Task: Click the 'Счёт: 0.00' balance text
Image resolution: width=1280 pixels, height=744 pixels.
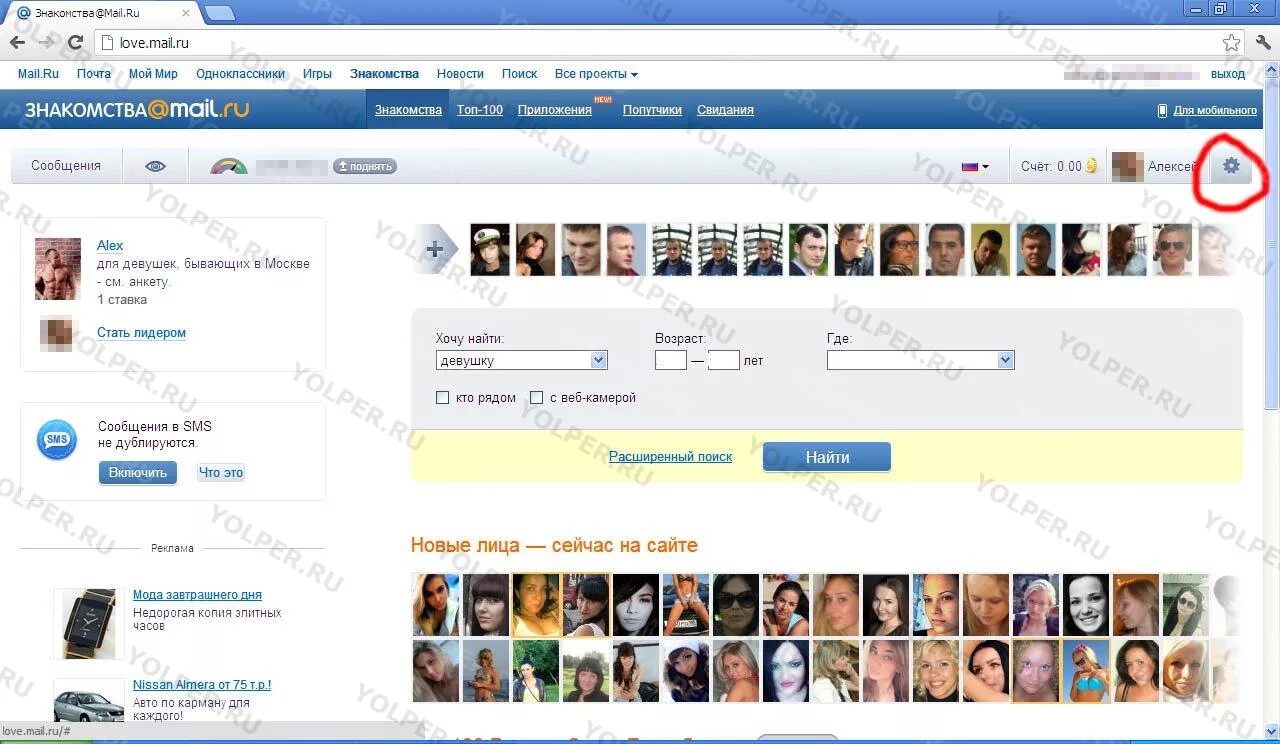Action: 1051,166
